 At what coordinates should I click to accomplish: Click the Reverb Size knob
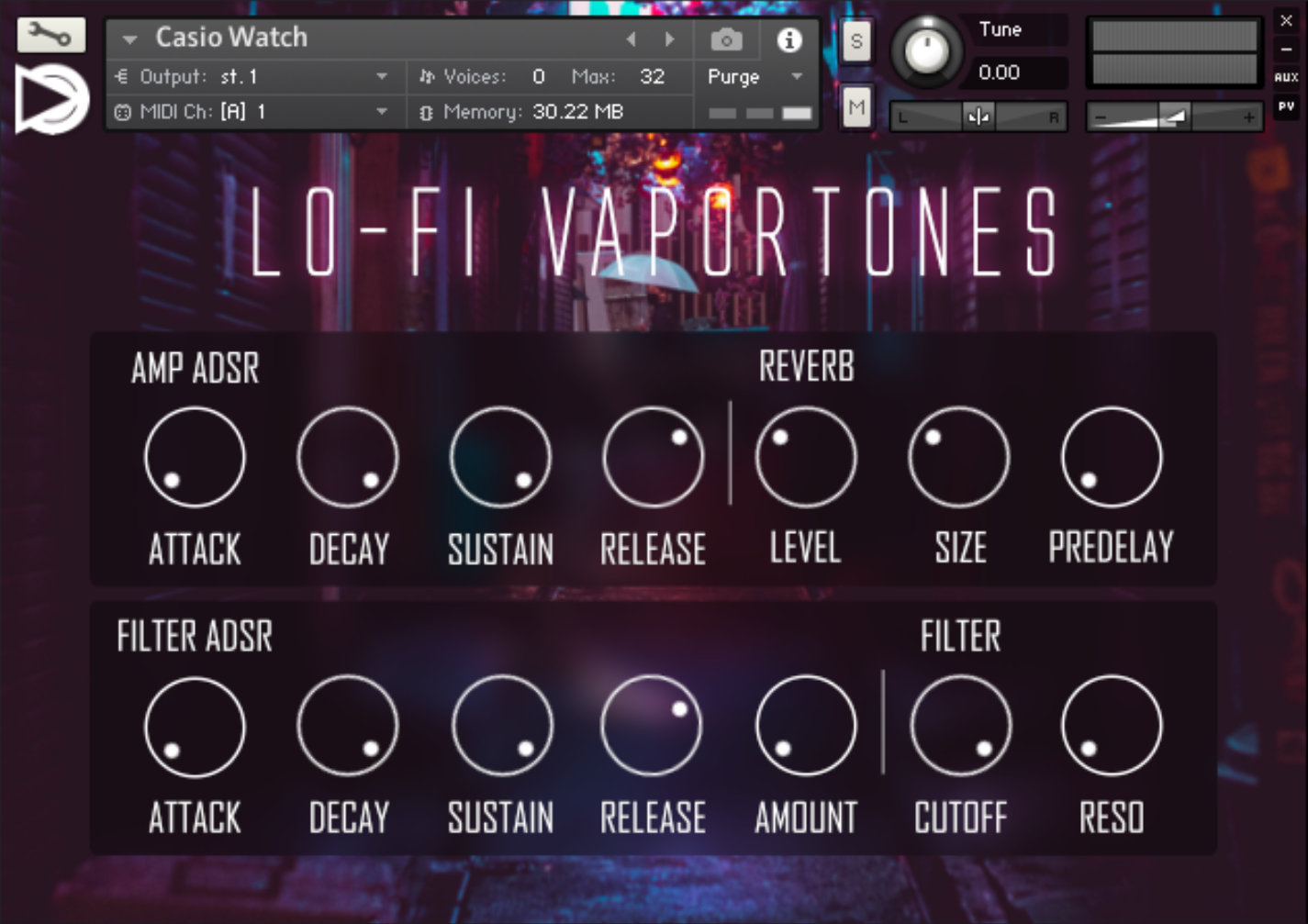[959, 457]
